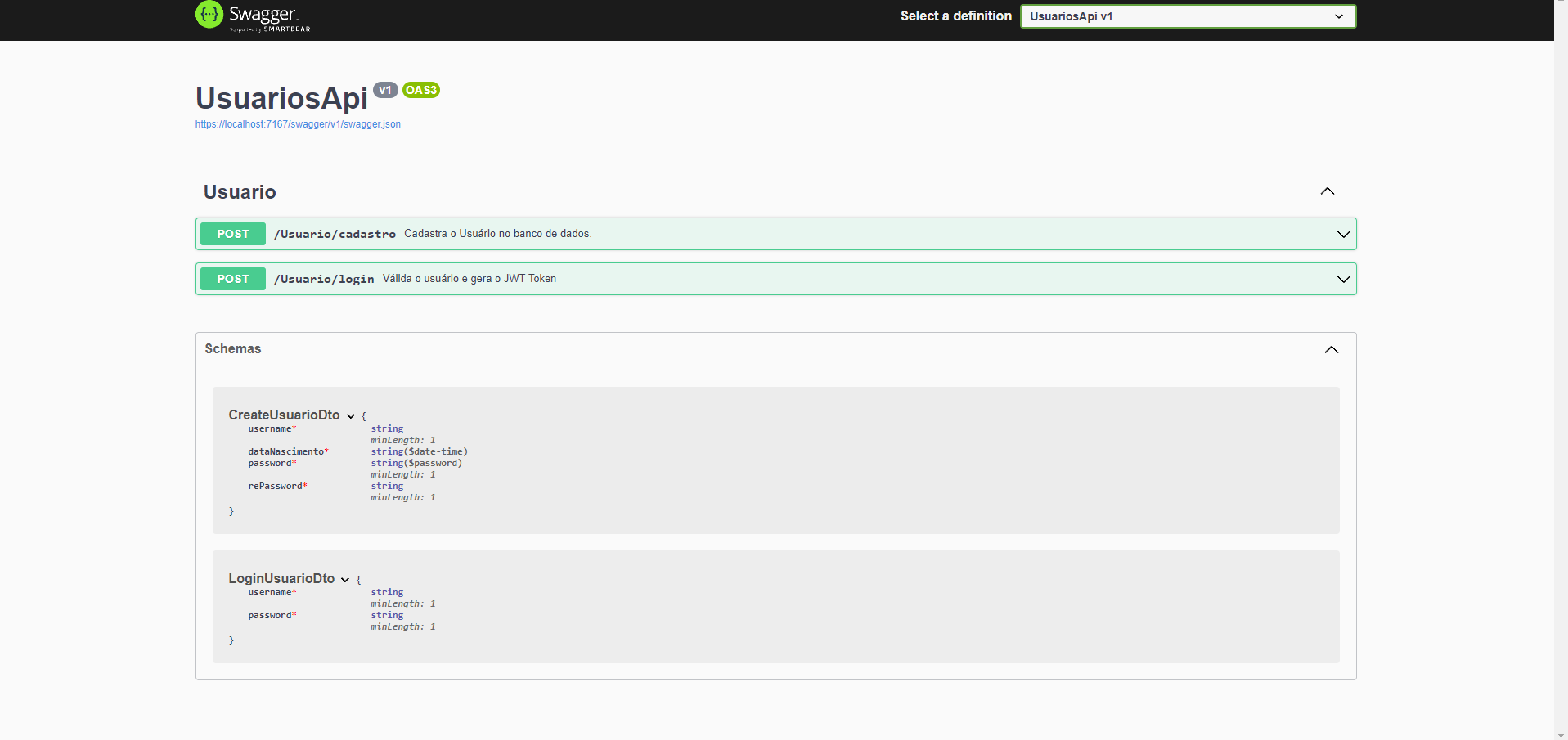Collapse the Schemas section with chevron
This screenshot has height=740, width=1568.
point(1331,349)
